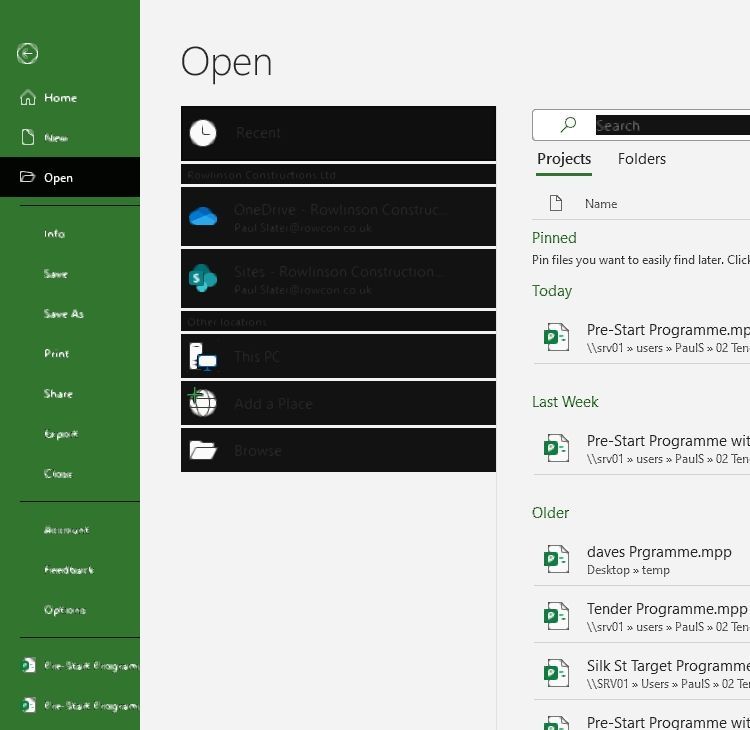750x730 pixels.
Task: Select the Recent clock location
Action: pyautogui.click(x=338, y=133)
